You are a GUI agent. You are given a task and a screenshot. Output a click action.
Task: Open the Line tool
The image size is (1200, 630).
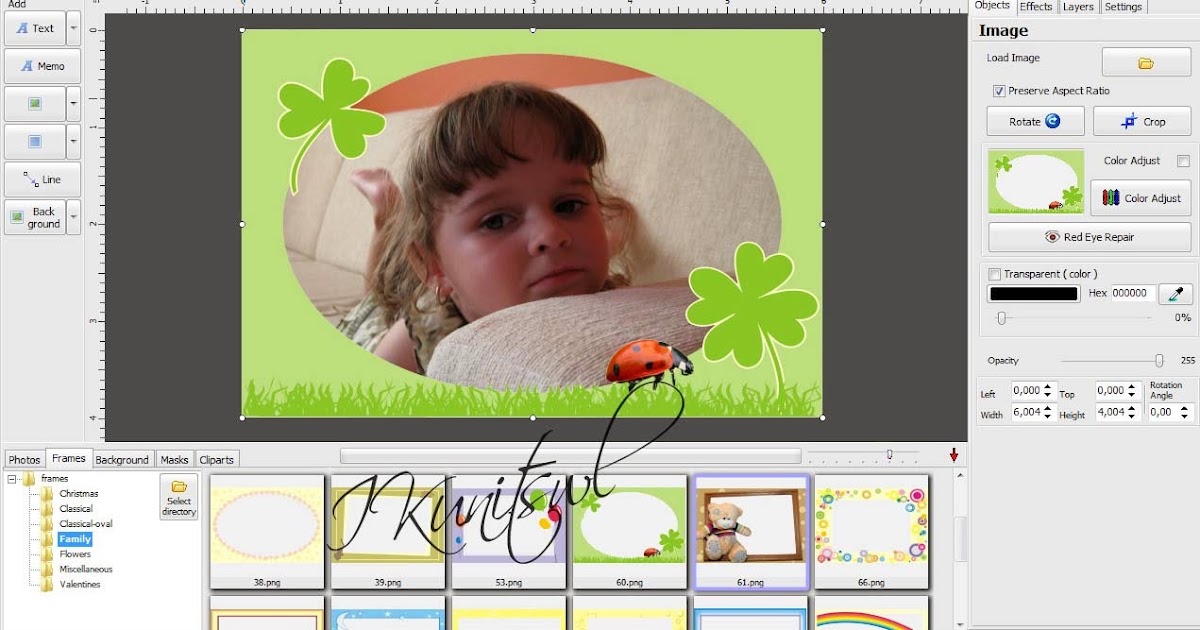41,179
